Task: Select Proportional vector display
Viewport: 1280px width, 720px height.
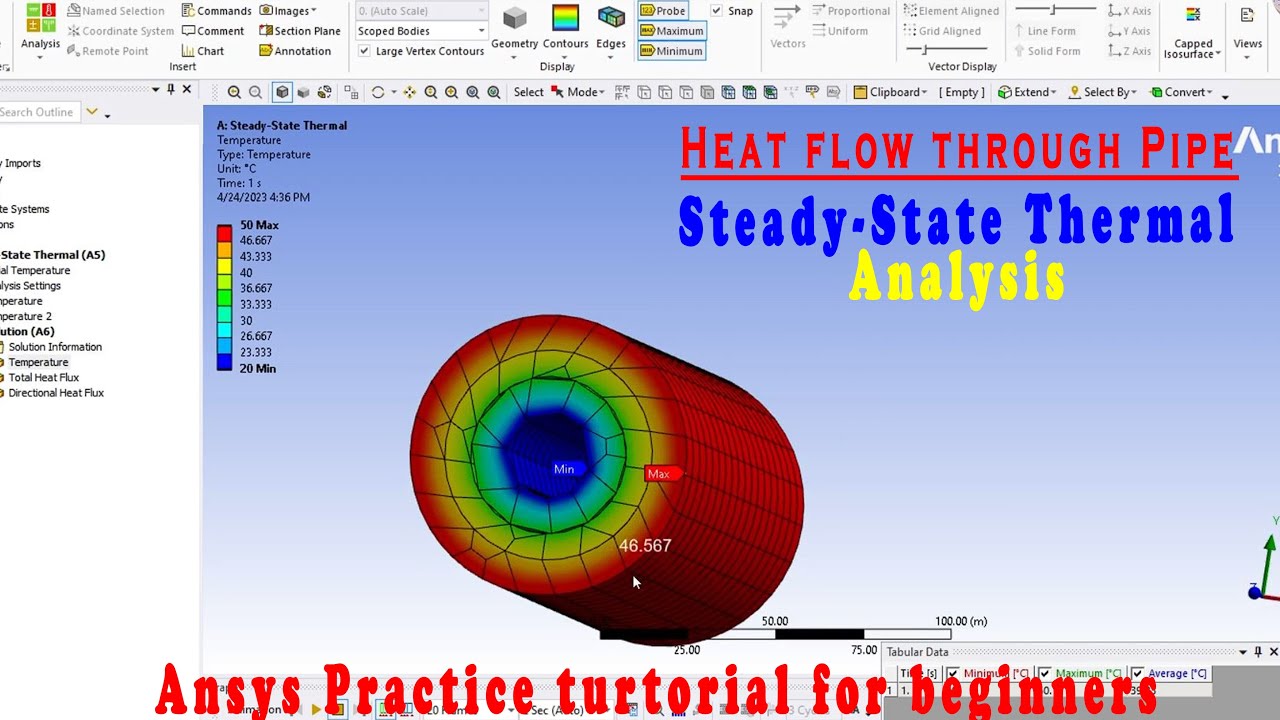Action: pyautogui.click(x=851, y=11)
